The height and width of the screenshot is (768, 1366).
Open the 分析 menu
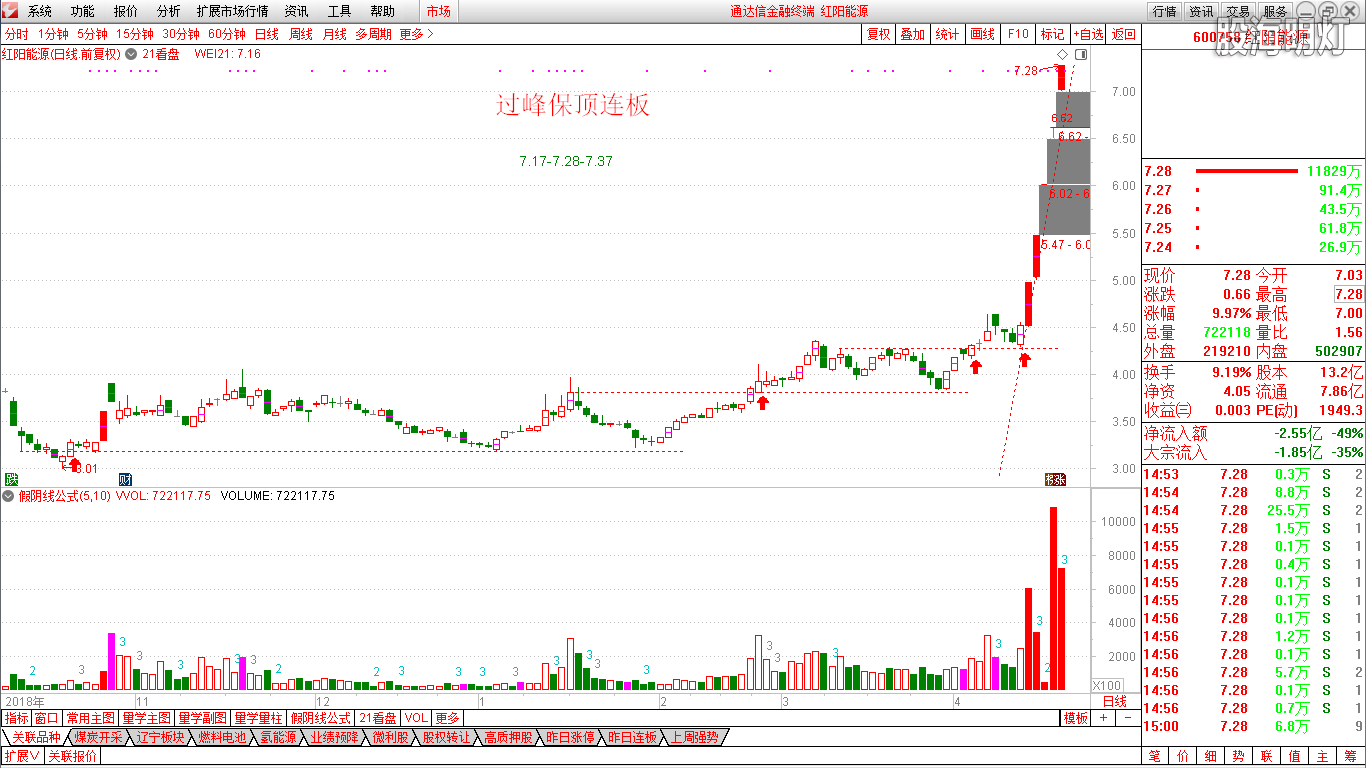pos(169,11)
